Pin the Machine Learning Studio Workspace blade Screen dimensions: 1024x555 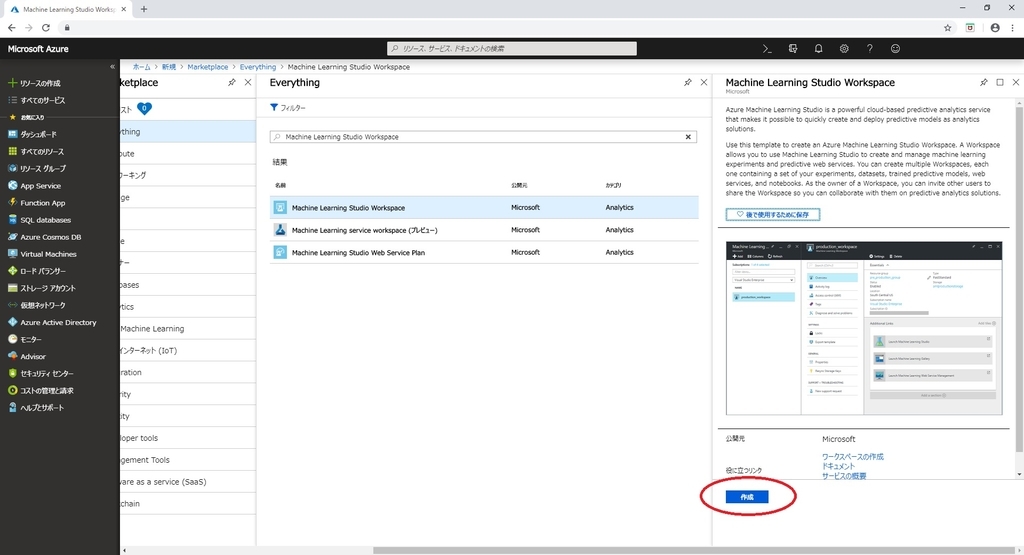tap(984, 82)
